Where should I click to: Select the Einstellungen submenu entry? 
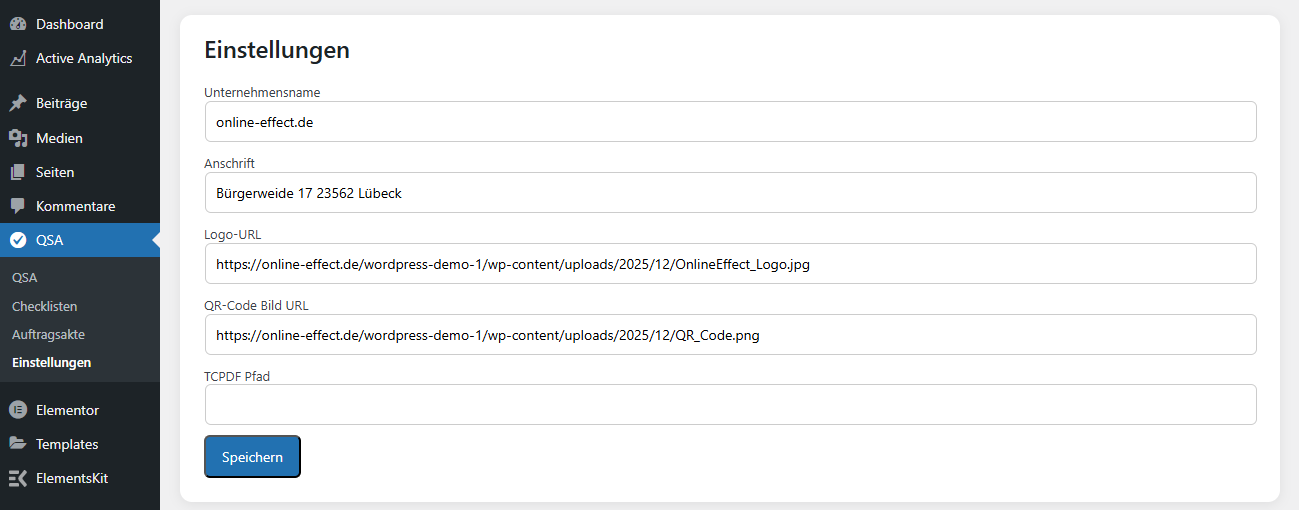(51, 362)
